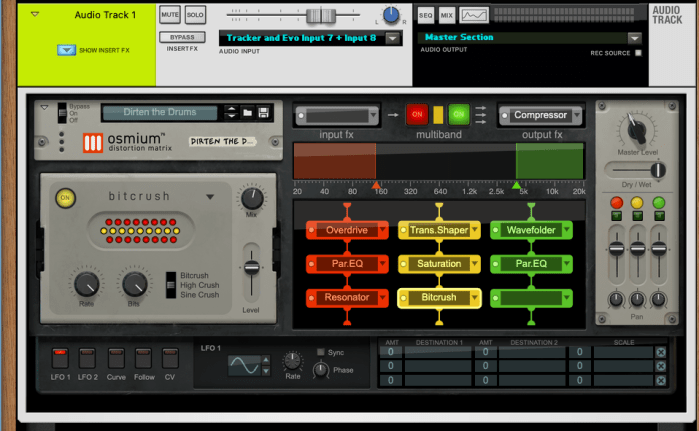Click the LFO 1 sine waveform display
Image resolution: width=699 pixels, height=431 pixels.
tap(246, 366)
